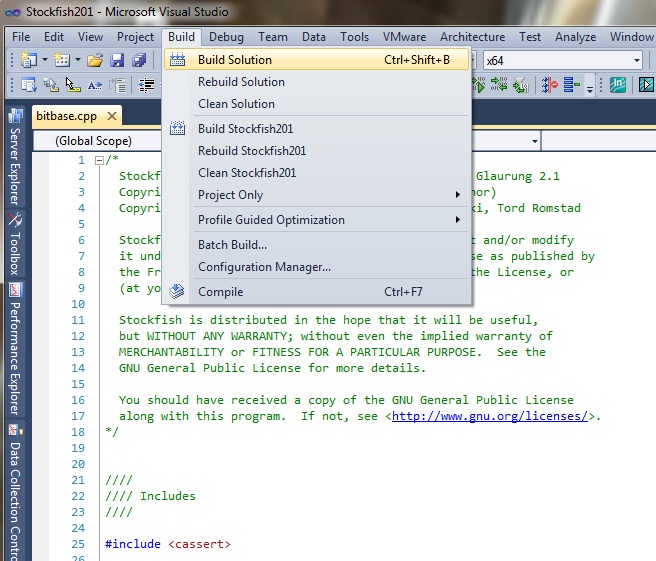Click the Display Word Completion A icon
The image size is (656, 561).
(95, 85)
